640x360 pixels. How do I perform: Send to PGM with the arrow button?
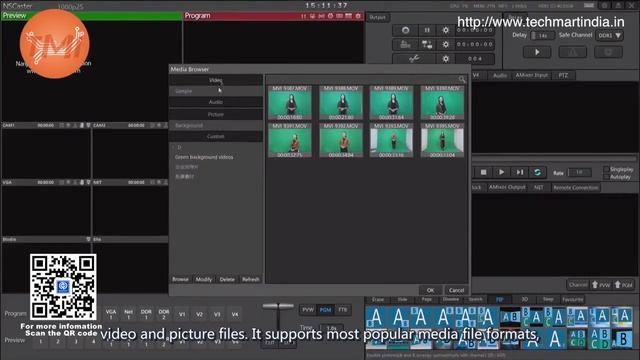623,285
